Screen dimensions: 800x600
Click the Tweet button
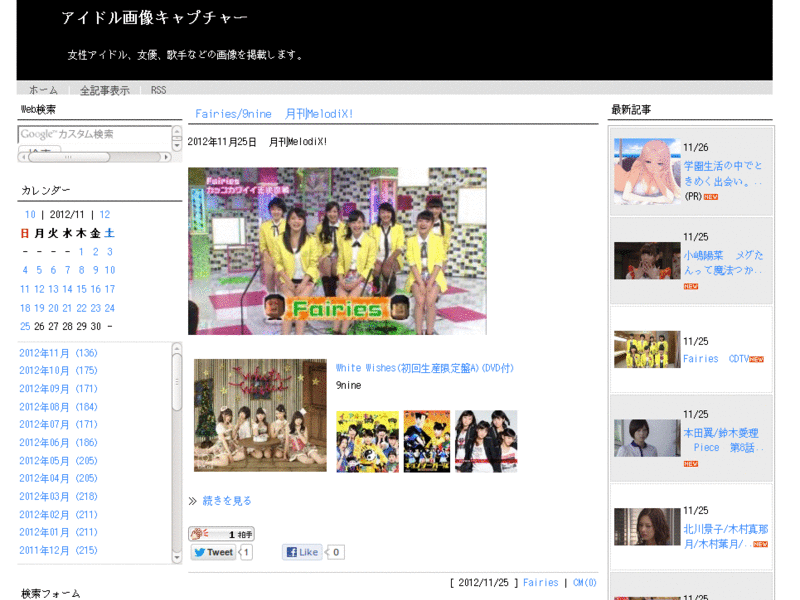coord(214,552)
